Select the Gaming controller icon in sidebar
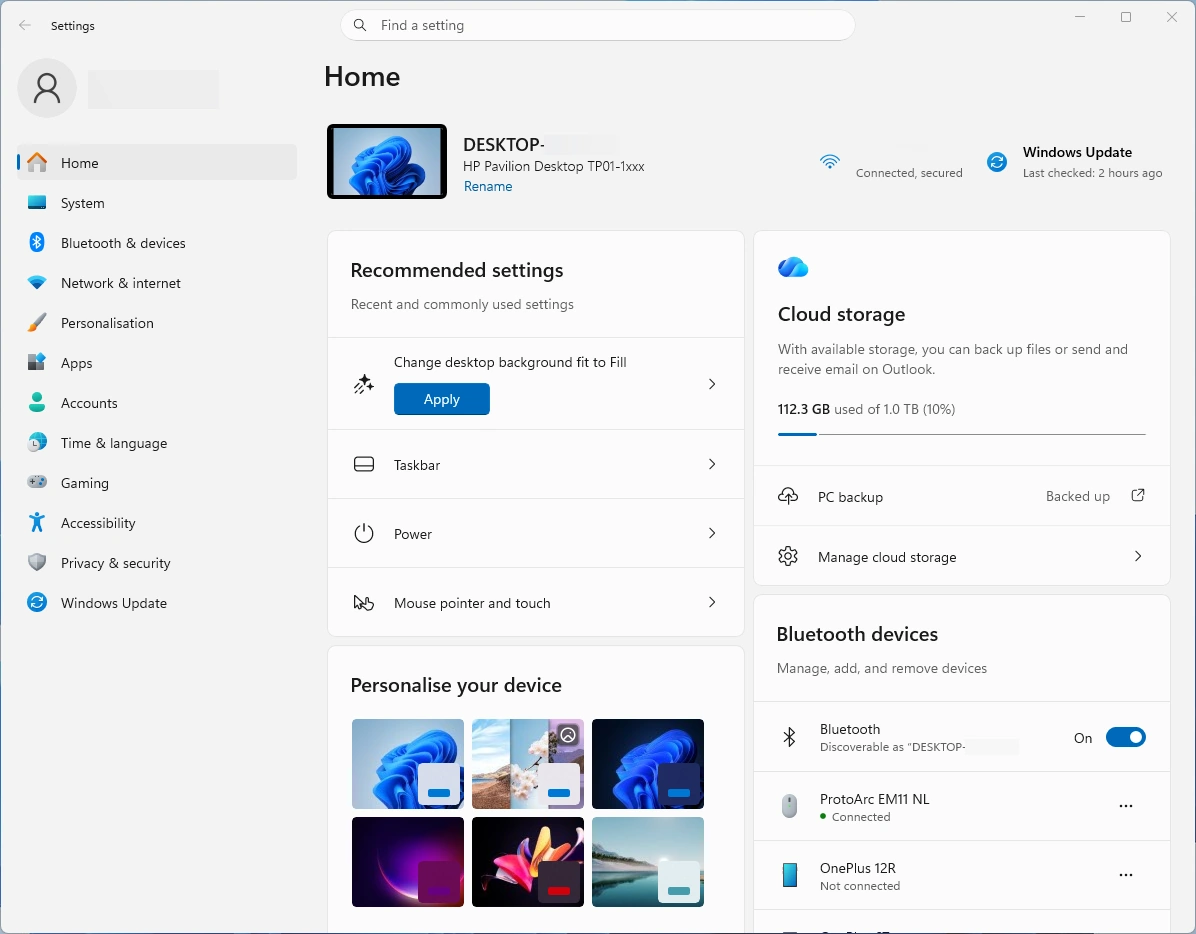The image size is (1196, 934). pyautogui.click(x=38, y=482)
